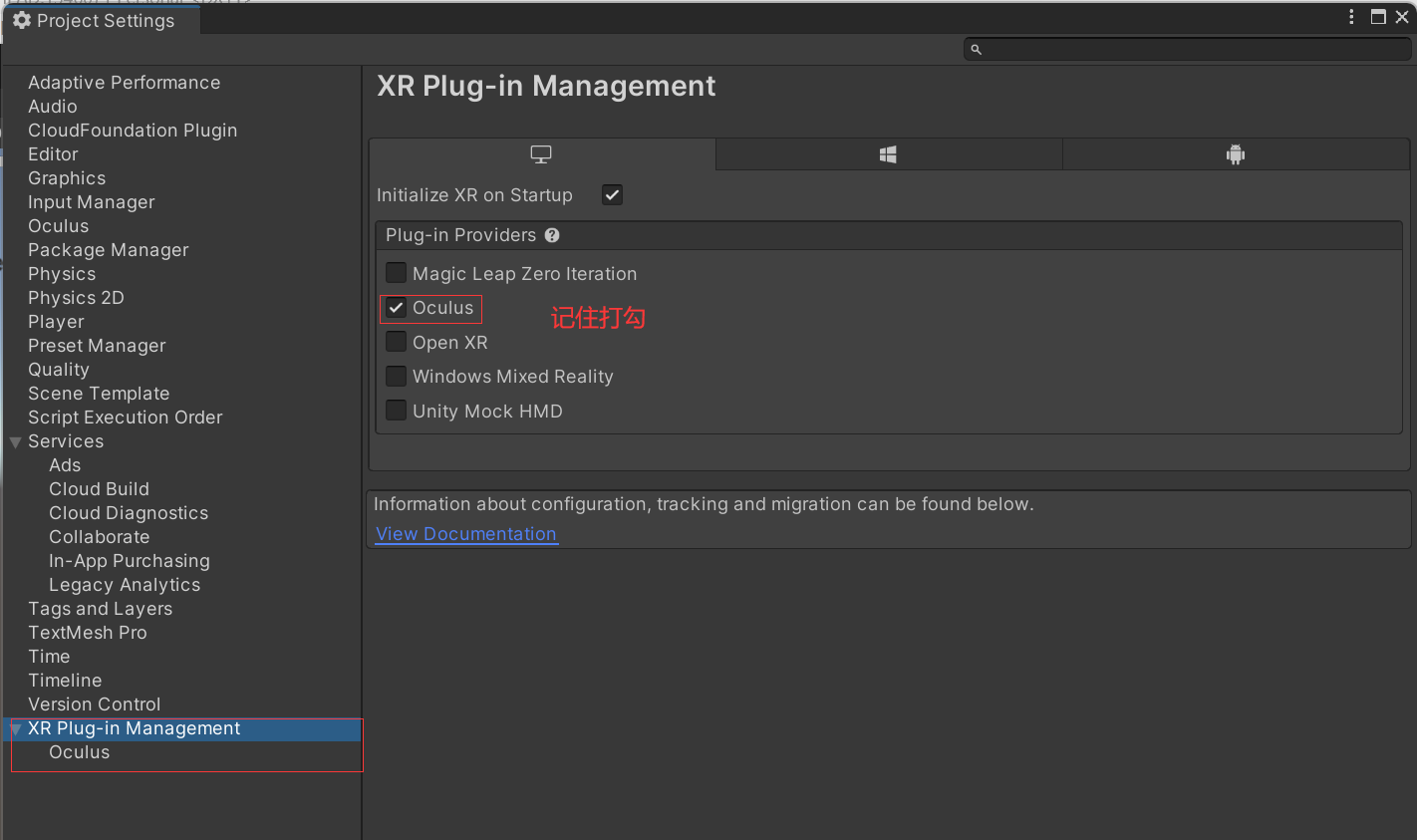Enable Magic Leap Zero Iteration provider
The width and height of the screenshot is (1417, 840).
[x=396, y=273]
